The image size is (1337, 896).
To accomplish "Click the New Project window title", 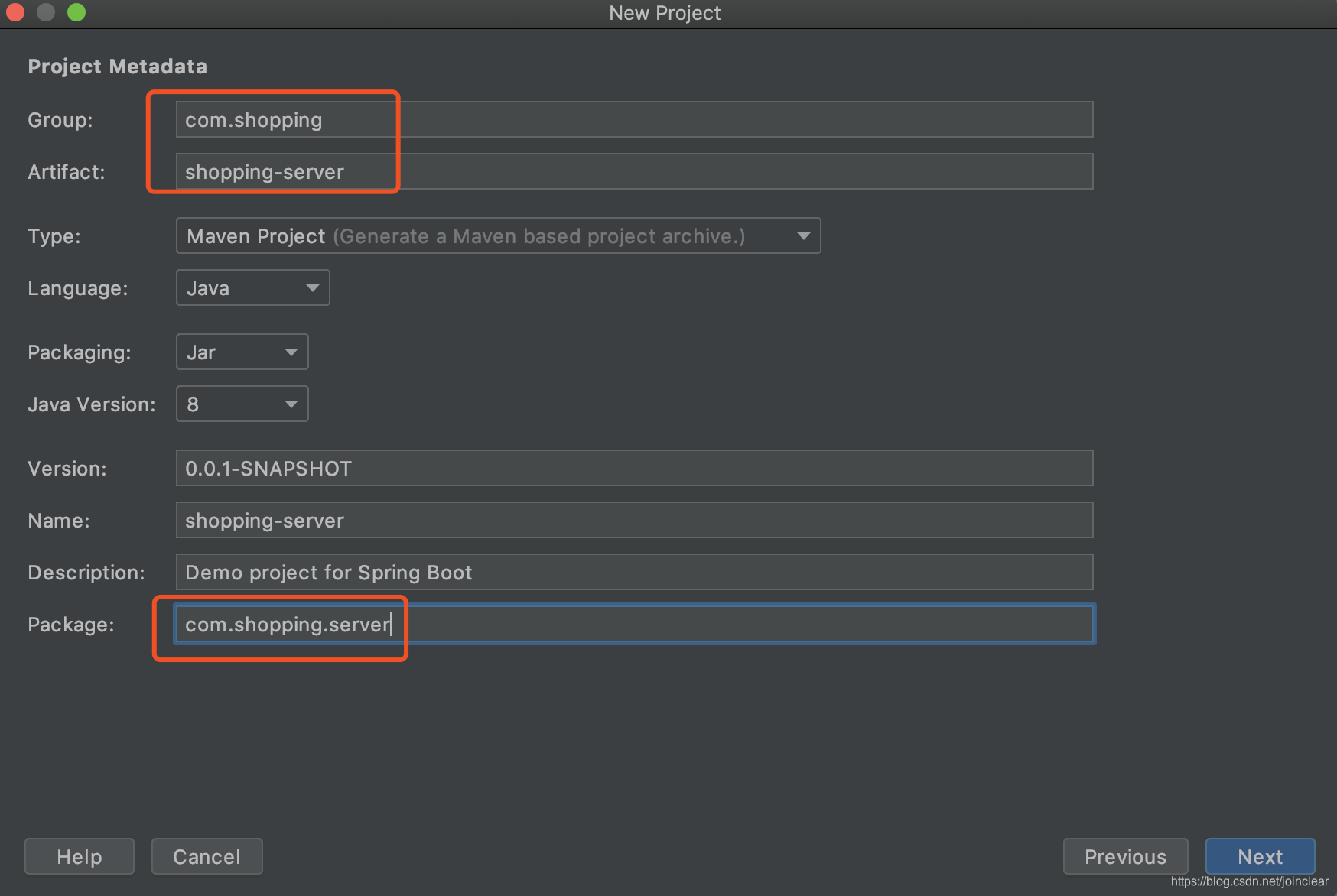I will [x=665, y=13].
